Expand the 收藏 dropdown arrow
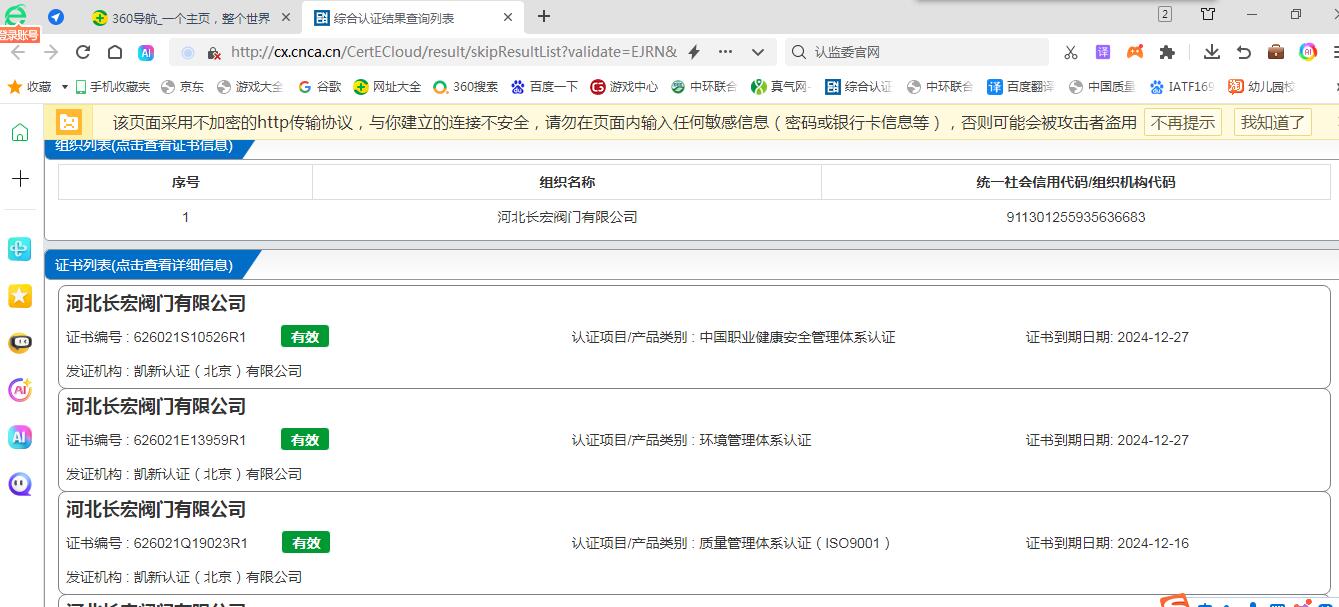This screenshot has height=607, width=1339. coord(65,87)
